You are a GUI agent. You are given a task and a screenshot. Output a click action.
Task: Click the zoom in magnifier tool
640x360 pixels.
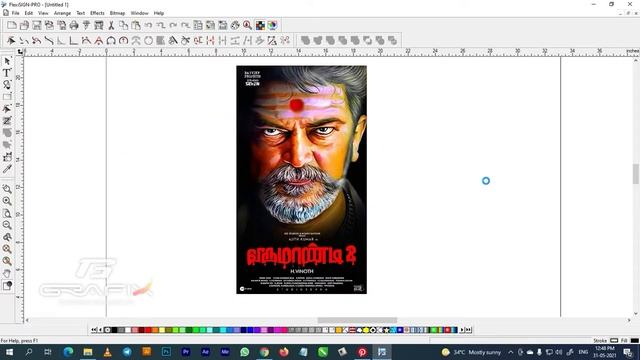(7, 201)
